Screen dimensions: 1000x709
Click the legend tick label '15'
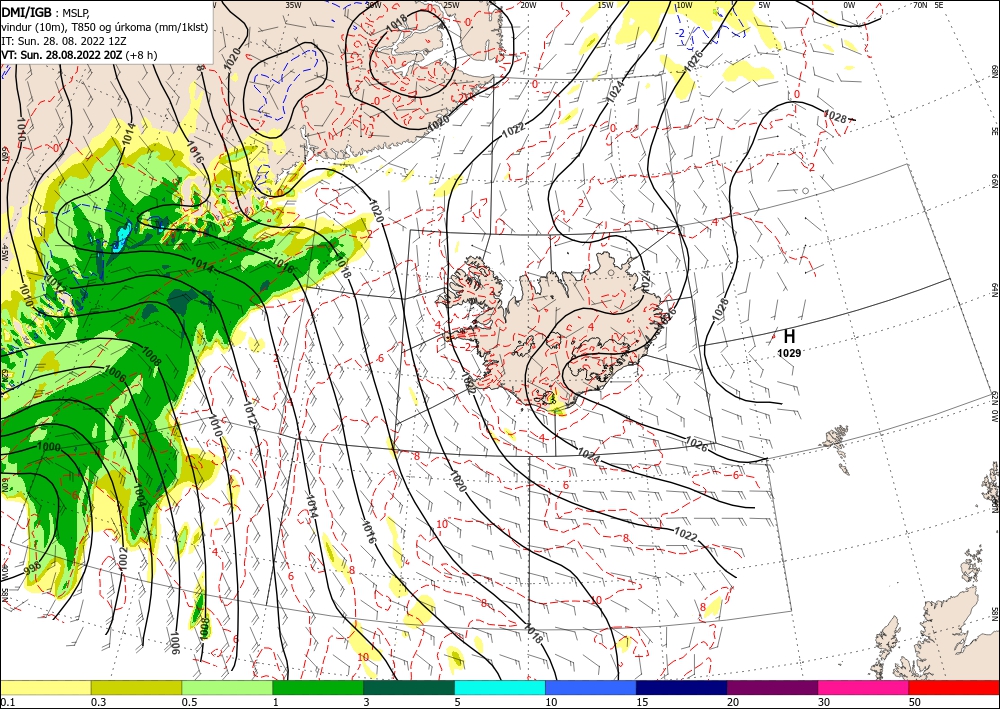coord(642,702)
